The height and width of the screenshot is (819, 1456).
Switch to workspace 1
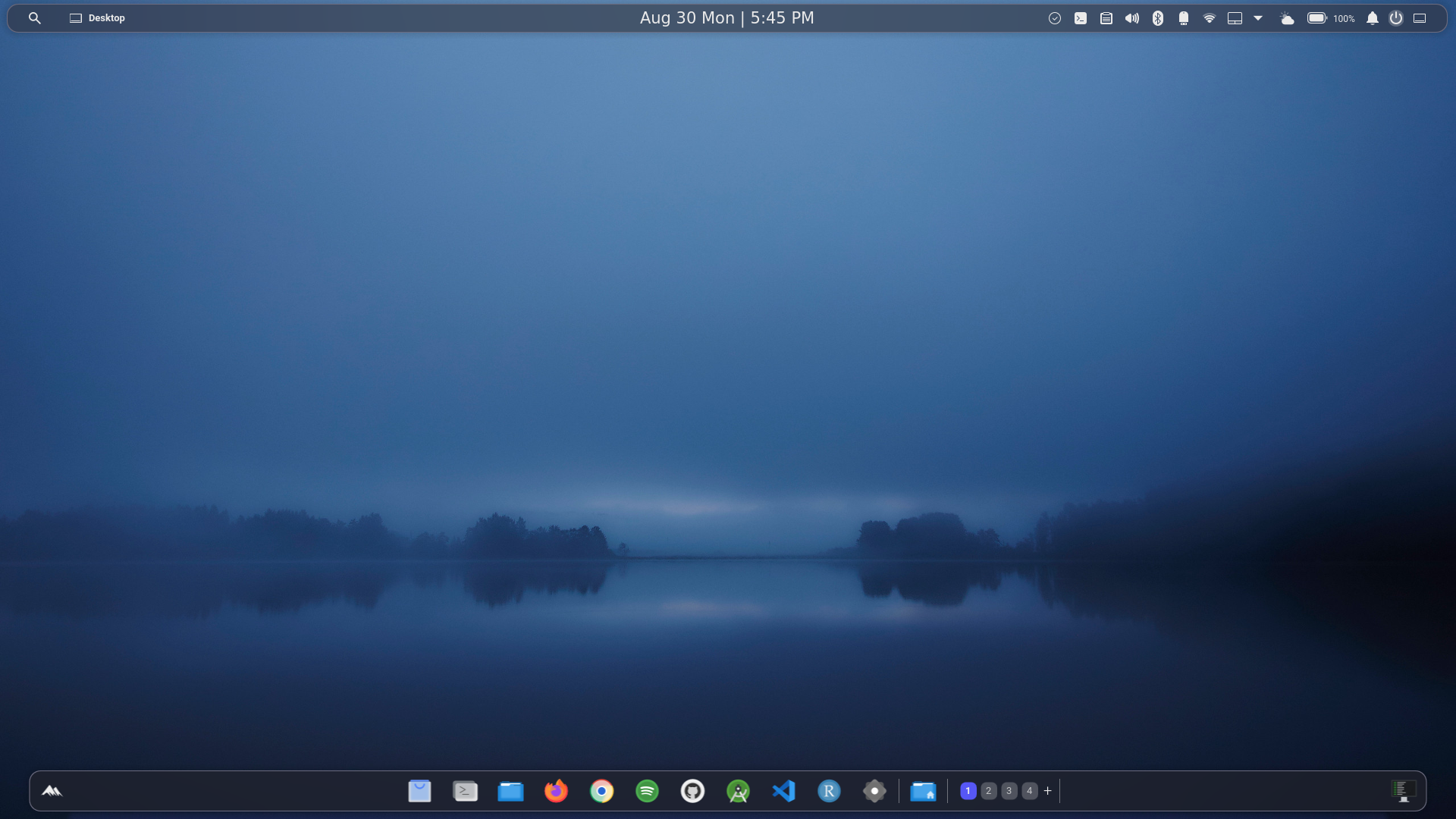[x=968, y=791]
